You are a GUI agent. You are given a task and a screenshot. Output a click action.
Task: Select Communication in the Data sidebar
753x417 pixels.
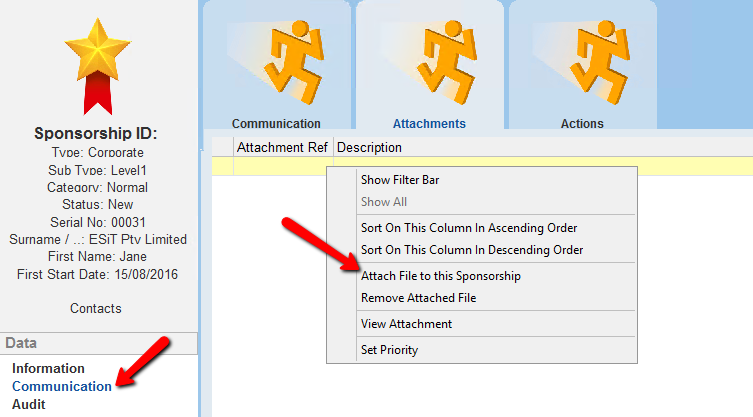click(x=62, y=386)
